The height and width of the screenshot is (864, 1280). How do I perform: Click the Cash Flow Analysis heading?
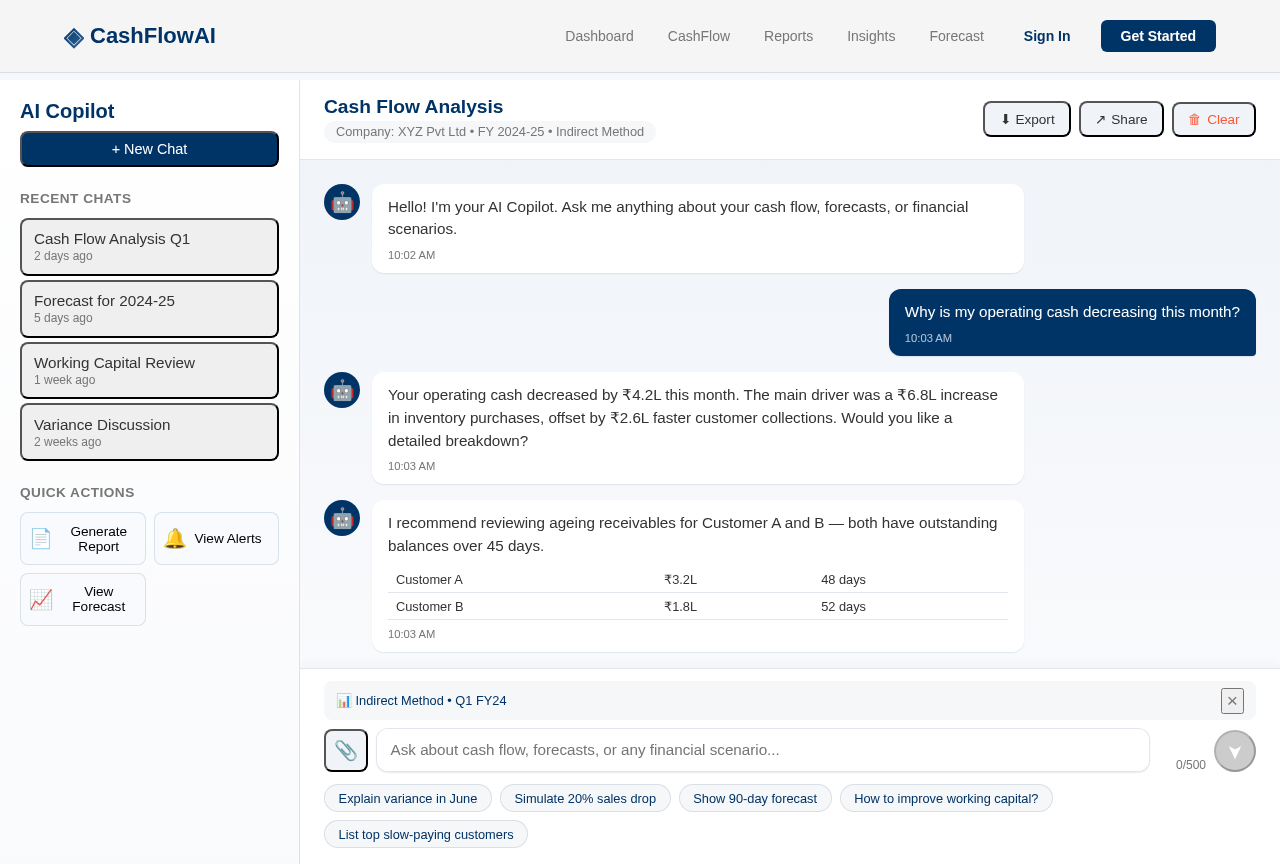(413, 107)
